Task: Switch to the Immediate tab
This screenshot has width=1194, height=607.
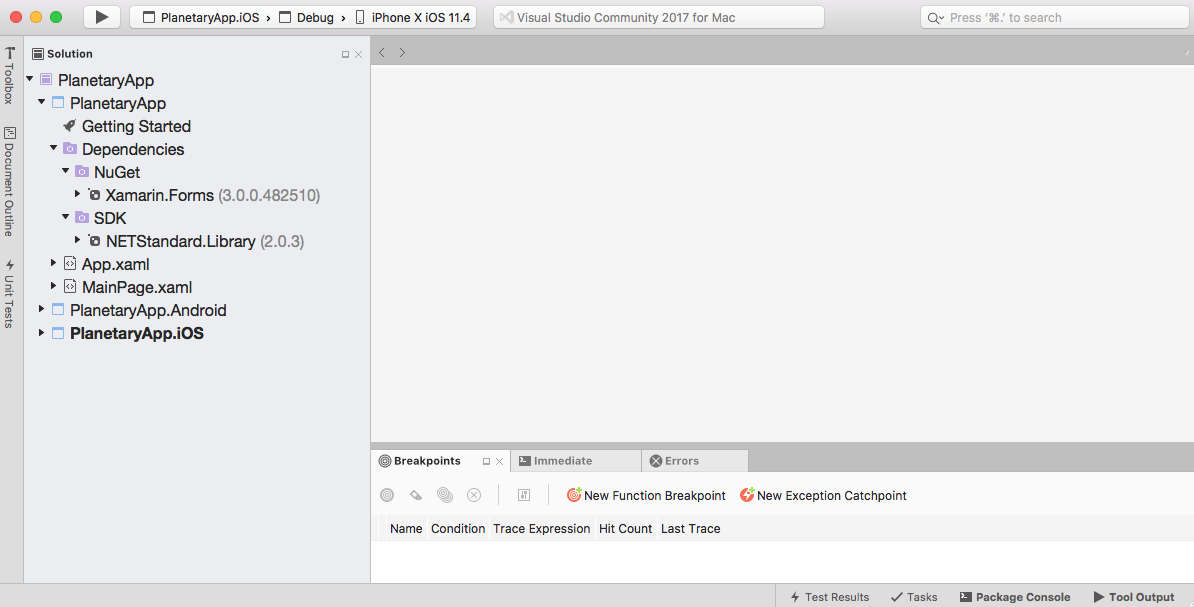Action: pos(575,461)
